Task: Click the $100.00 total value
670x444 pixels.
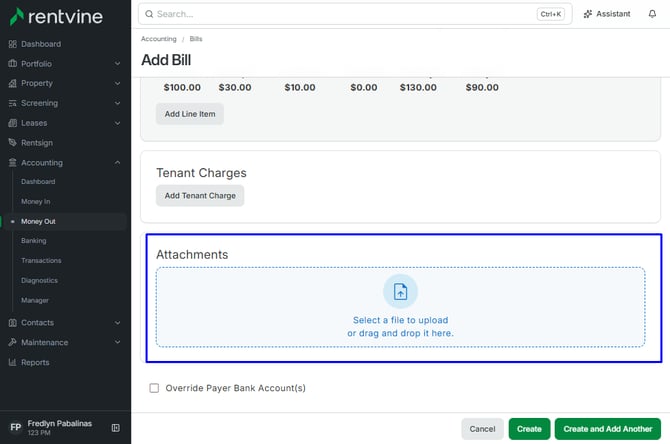Action: (x=182, y=88)
